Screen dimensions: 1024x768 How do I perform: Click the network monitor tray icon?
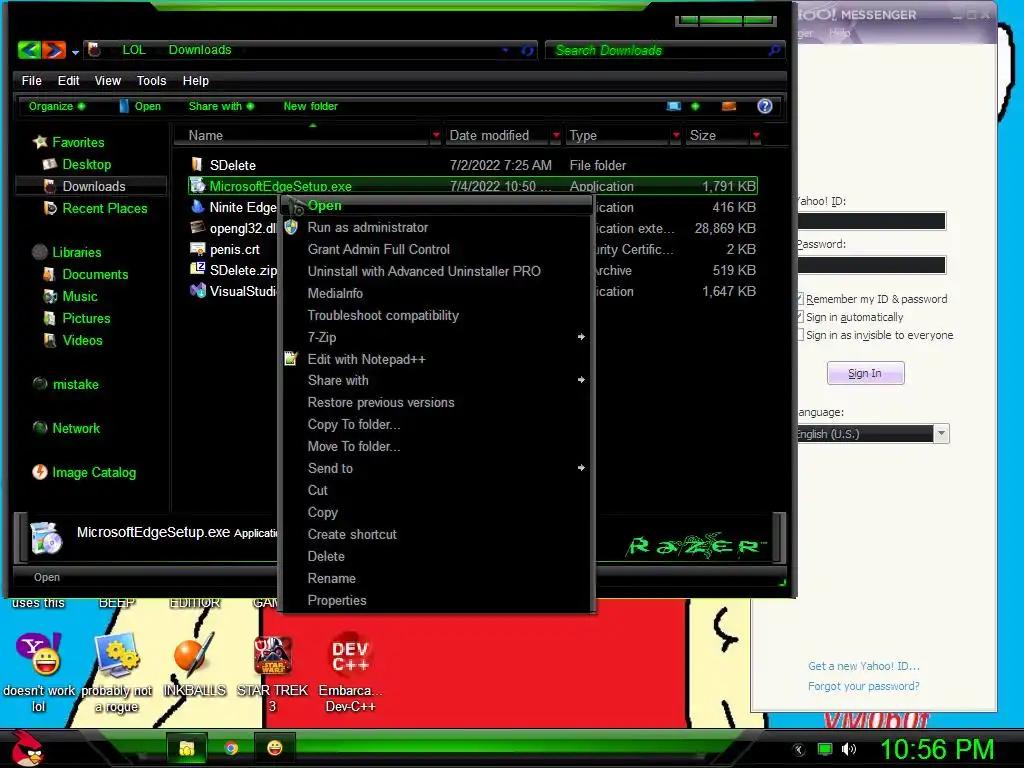pos(825,750)
